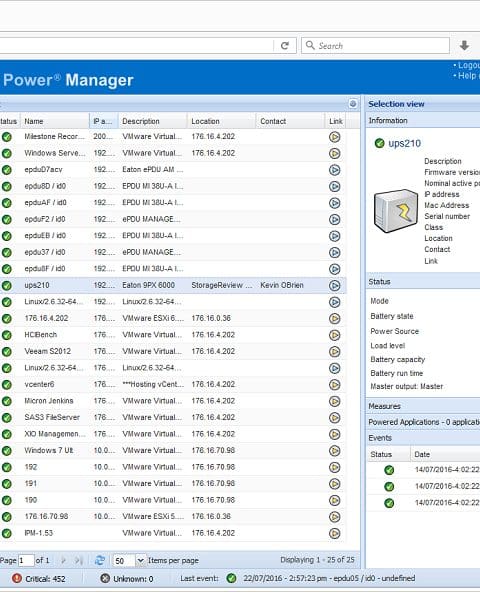Open link icon for ups210 row
Image resolution: width=480 pixels, height=592 pixels.
(335, 285)
